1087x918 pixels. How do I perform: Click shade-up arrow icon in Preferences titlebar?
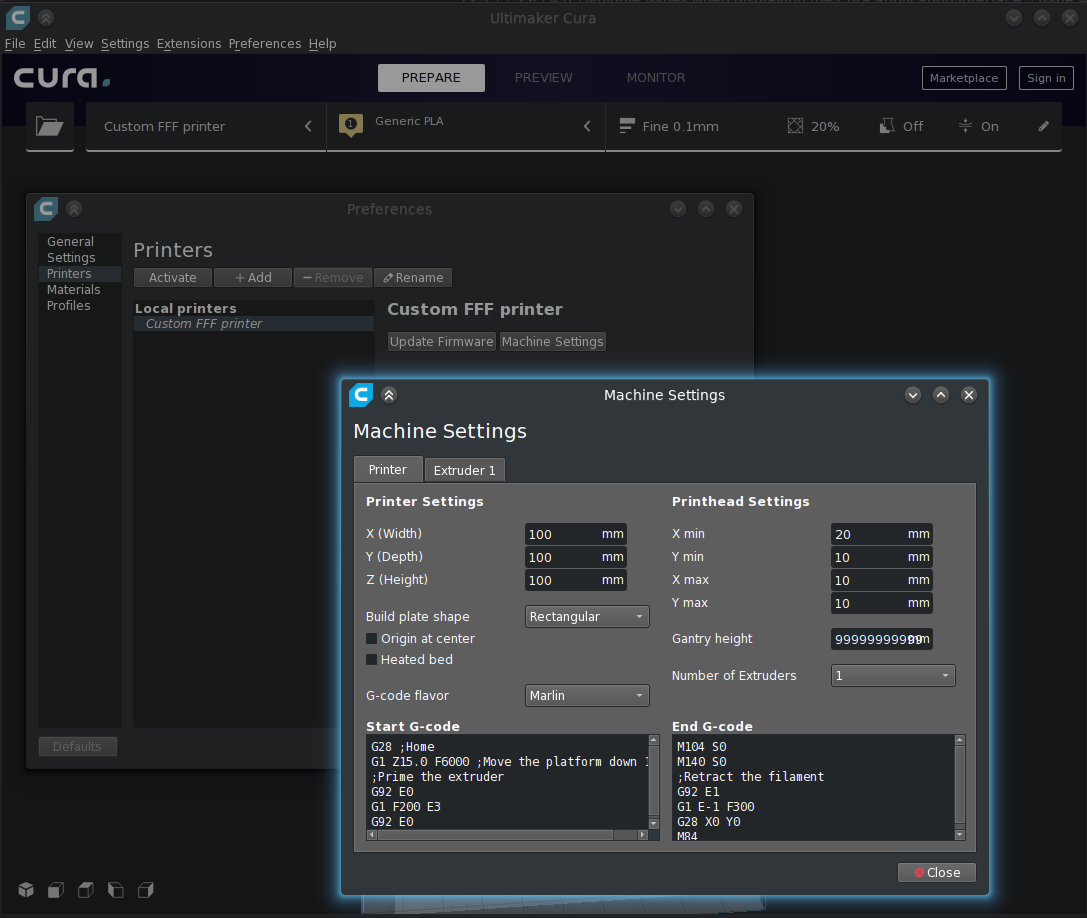[x=74, y=209]
